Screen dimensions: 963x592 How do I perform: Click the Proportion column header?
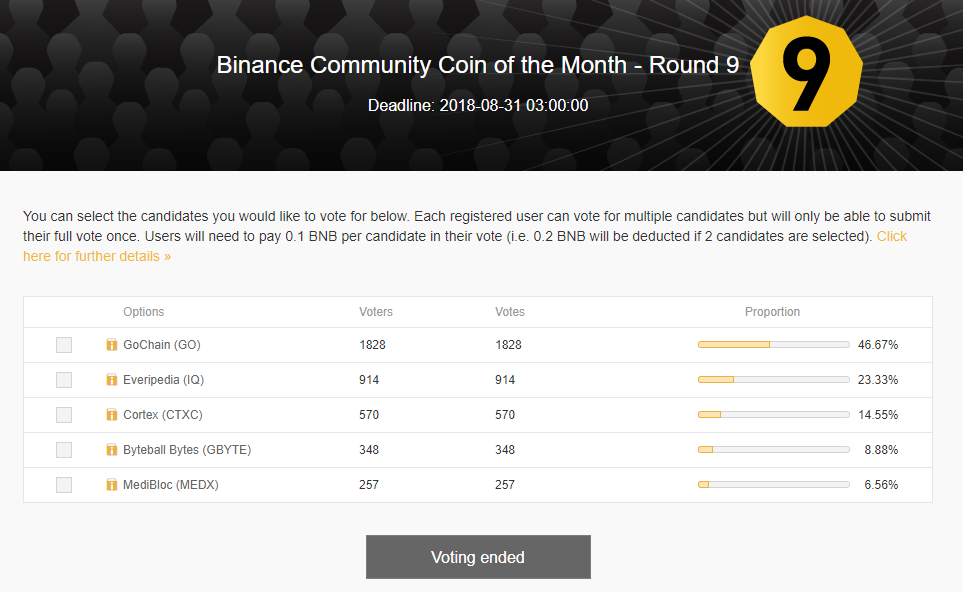click(772, 312)
